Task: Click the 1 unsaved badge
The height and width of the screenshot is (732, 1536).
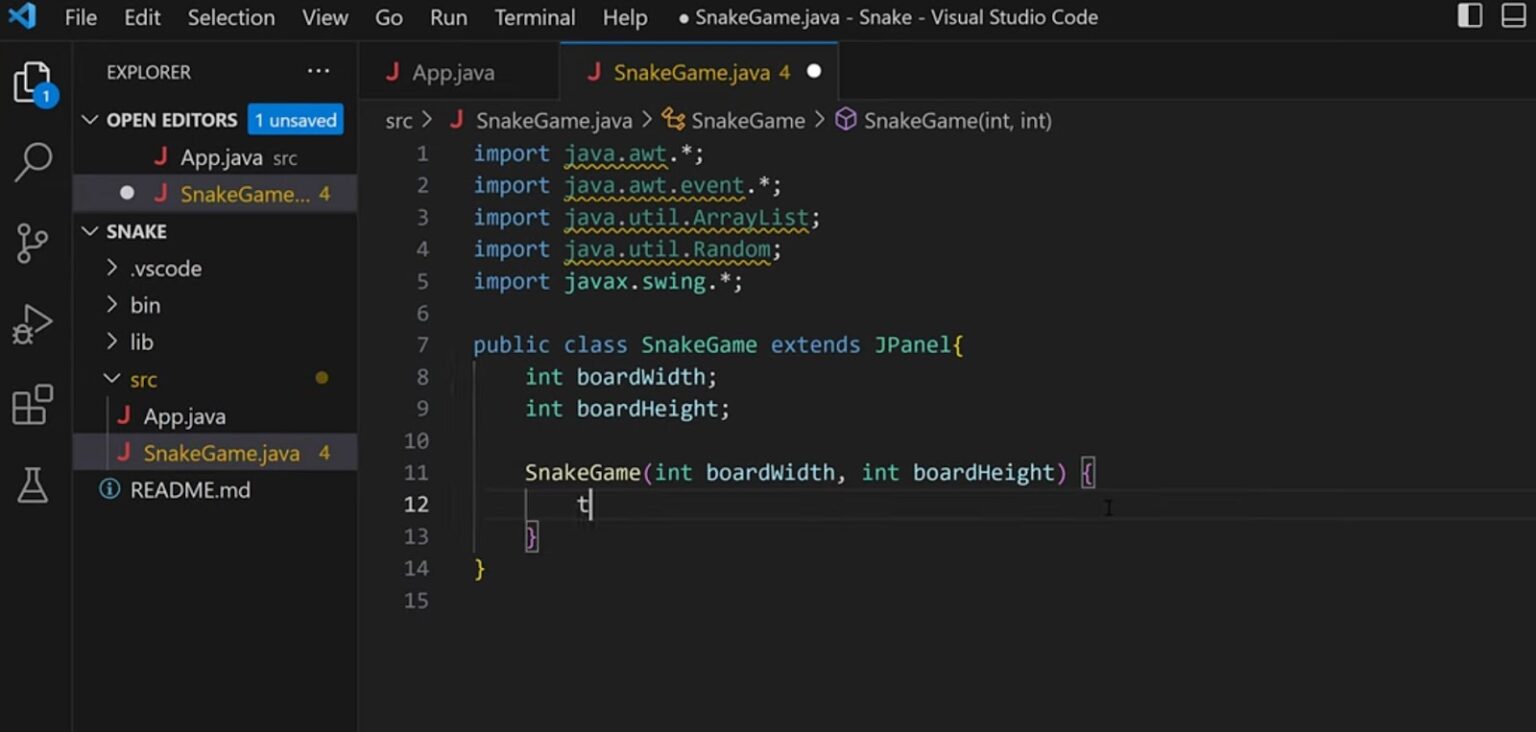Action: [x=295, y=120]
